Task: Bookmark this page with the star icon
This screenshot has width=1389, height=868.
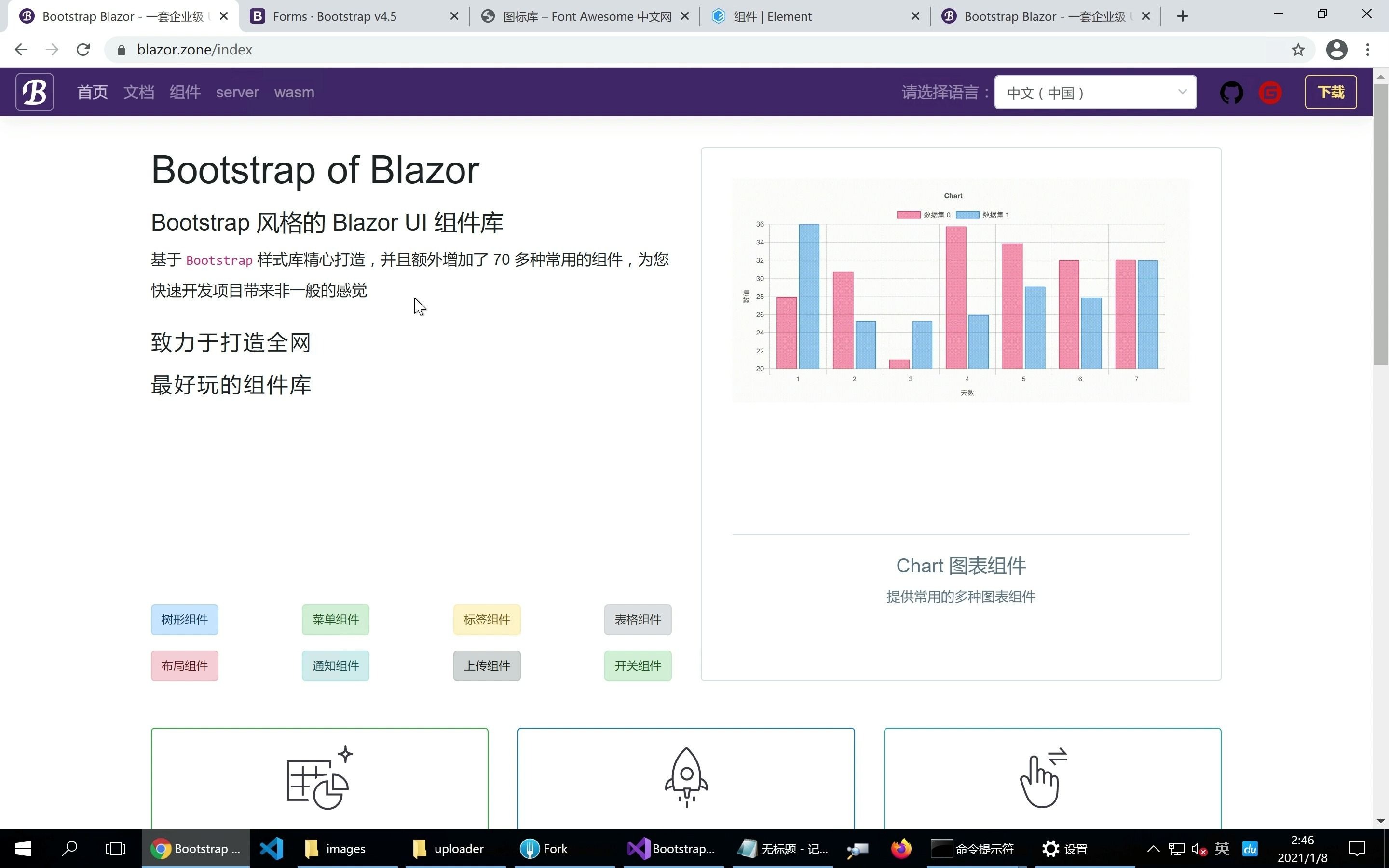Action: [1297, 49]
